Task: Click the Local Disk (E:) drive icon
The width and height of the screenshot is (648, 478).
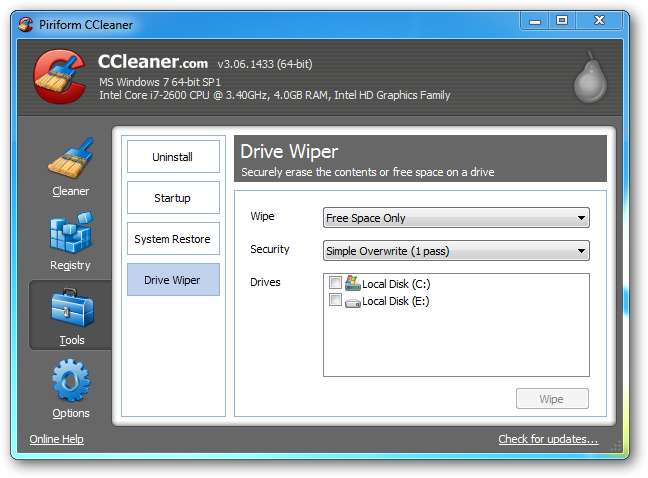Action: (353, 303)
